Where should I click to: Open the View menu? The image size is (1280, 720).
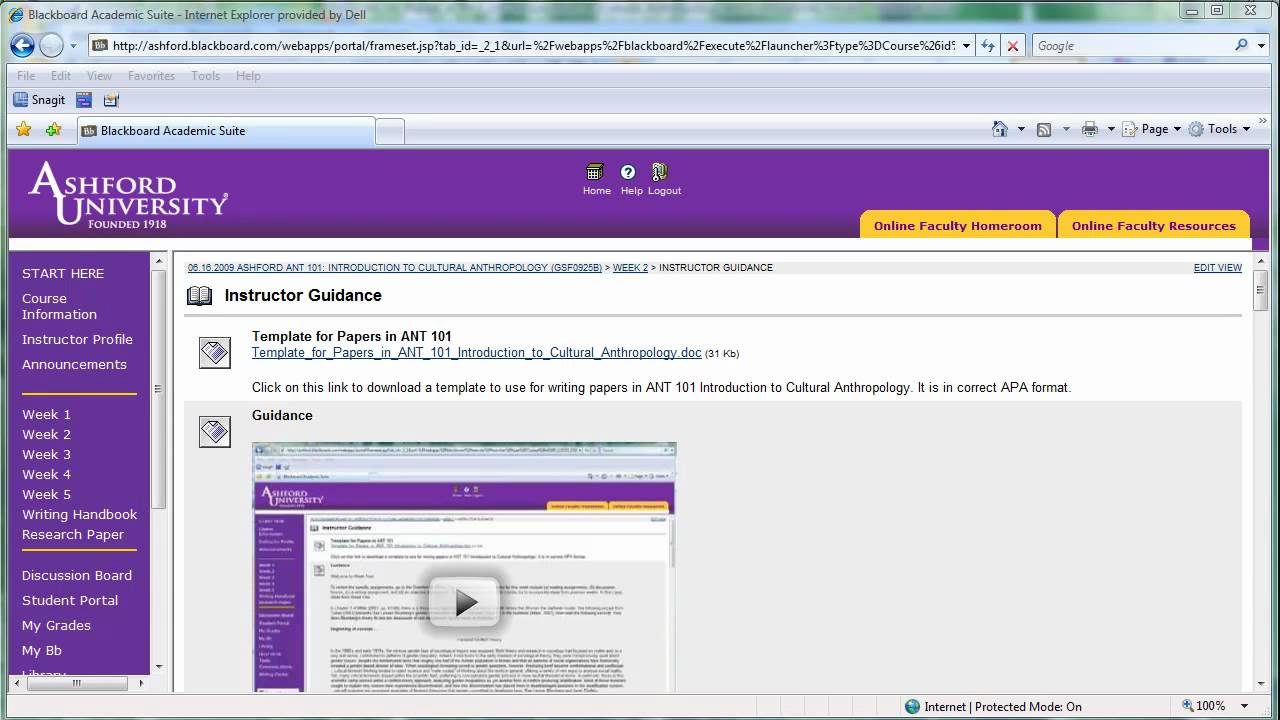100,76
